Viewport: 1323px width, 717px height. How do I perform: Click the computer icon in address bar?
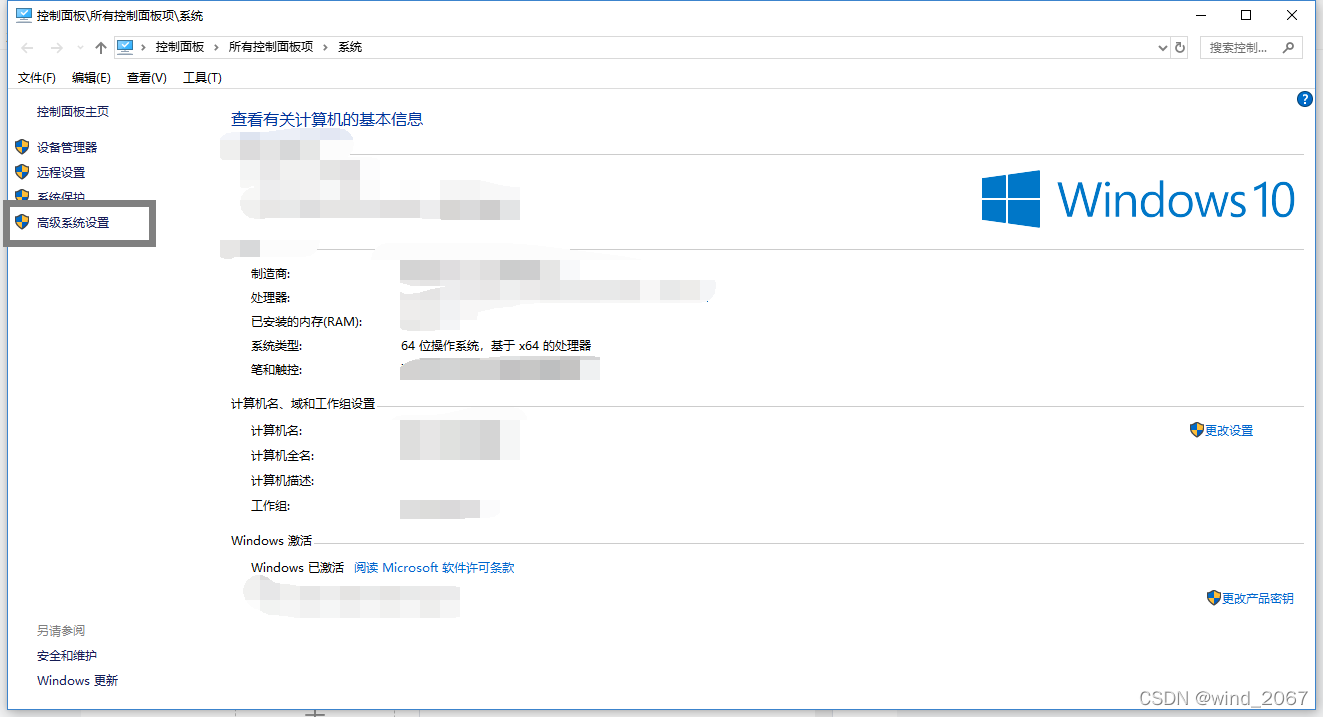coord(126,47)
